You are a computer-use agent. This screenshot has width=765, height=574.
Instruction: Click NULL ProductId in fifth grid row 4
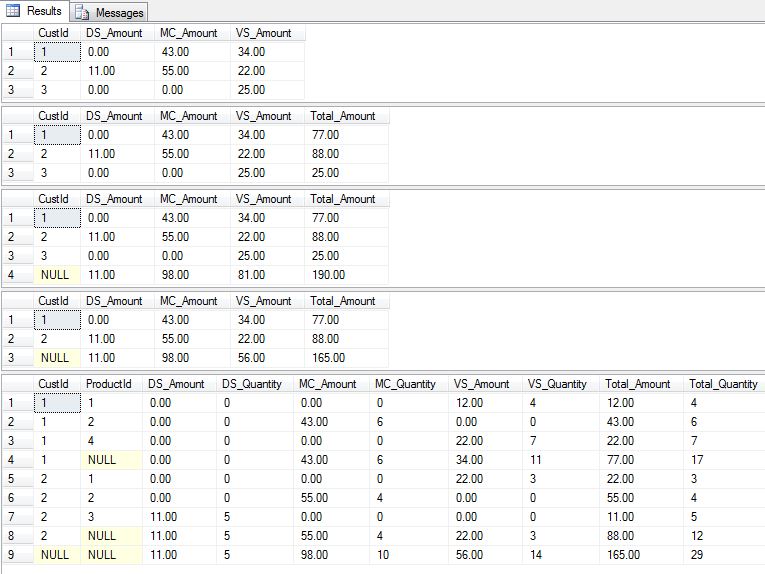[x=112, y=459]
